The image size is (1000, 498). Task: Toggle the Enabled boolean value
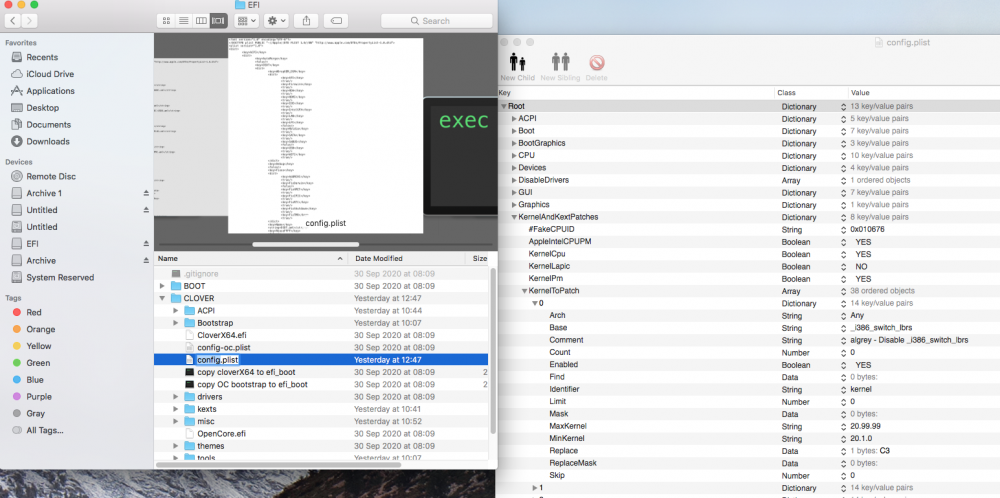(863, 365)
